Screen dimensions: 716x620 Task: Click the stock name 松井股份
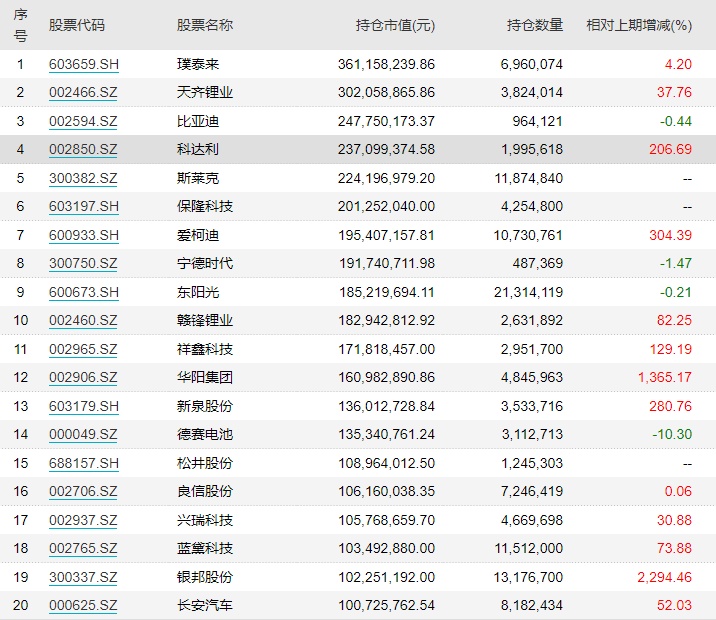[x=205, y=463]
